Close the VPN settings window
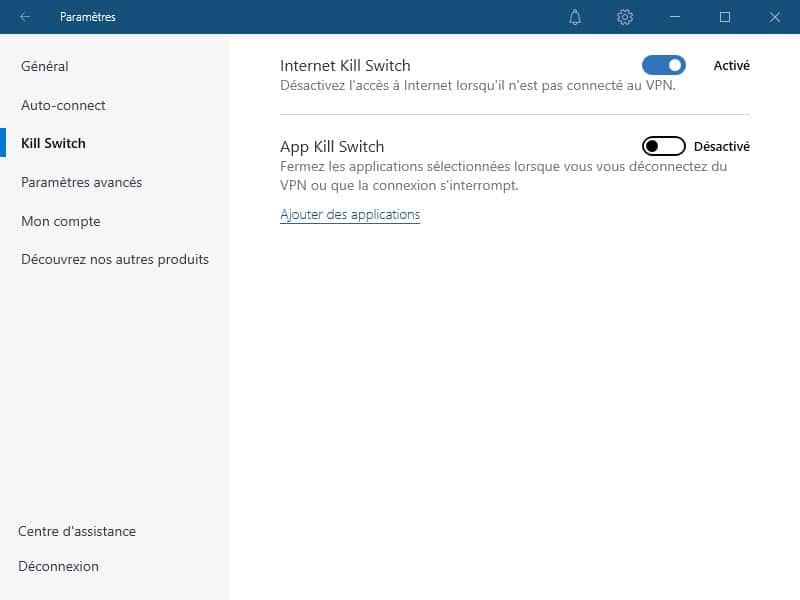800x600 pixels. point(774,17)
